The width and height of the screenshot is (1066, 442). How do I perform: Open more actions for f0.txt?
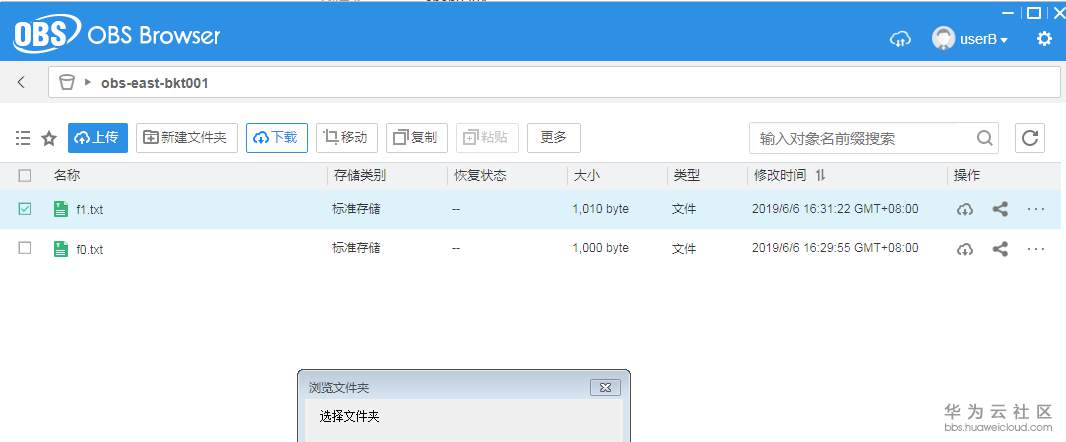pyautogui.click(x=1035, y=249)
